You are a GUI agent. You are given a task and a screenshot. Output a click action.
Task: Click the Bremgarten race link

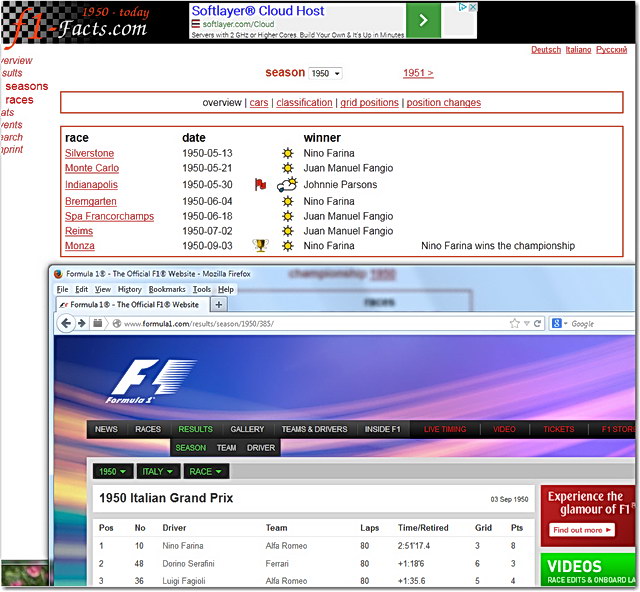pyautogui.click(x=91, y=201)
